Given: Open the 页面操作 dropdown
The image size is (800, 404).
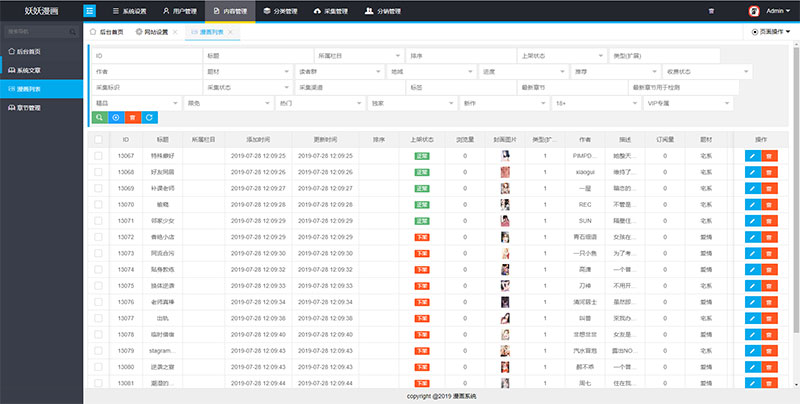Looking at the screenshot, I should coord(774,32).
